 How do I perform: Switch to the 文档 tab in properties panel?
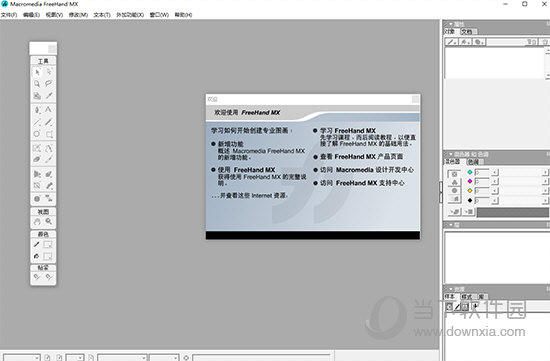(467, 32)
